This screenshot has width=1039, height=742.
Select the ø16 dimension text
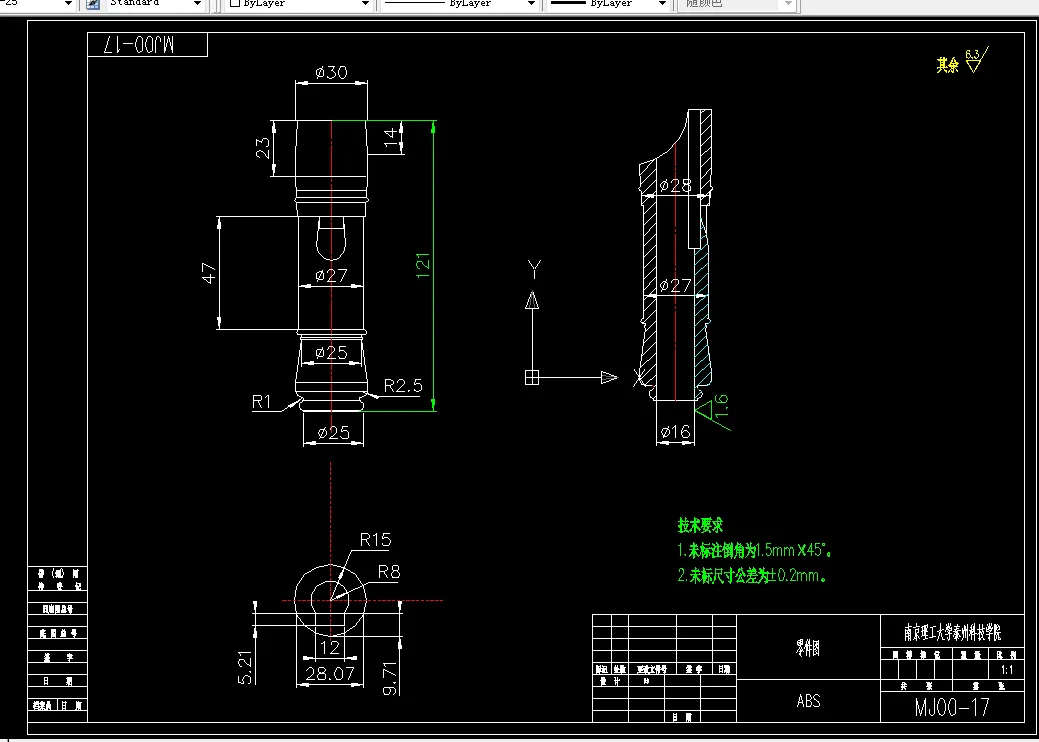(x=675, y=433)
